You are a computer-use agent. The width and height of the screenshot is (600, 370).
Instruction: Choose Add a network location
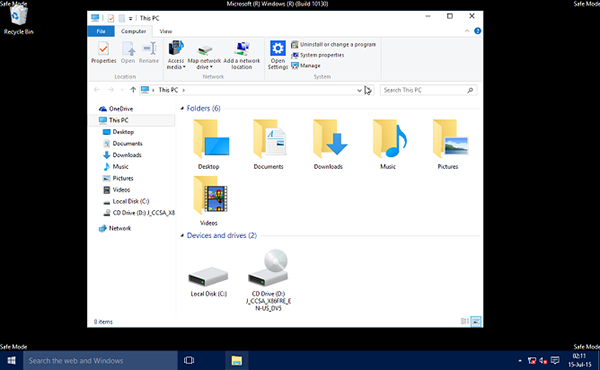coord(241,55)
